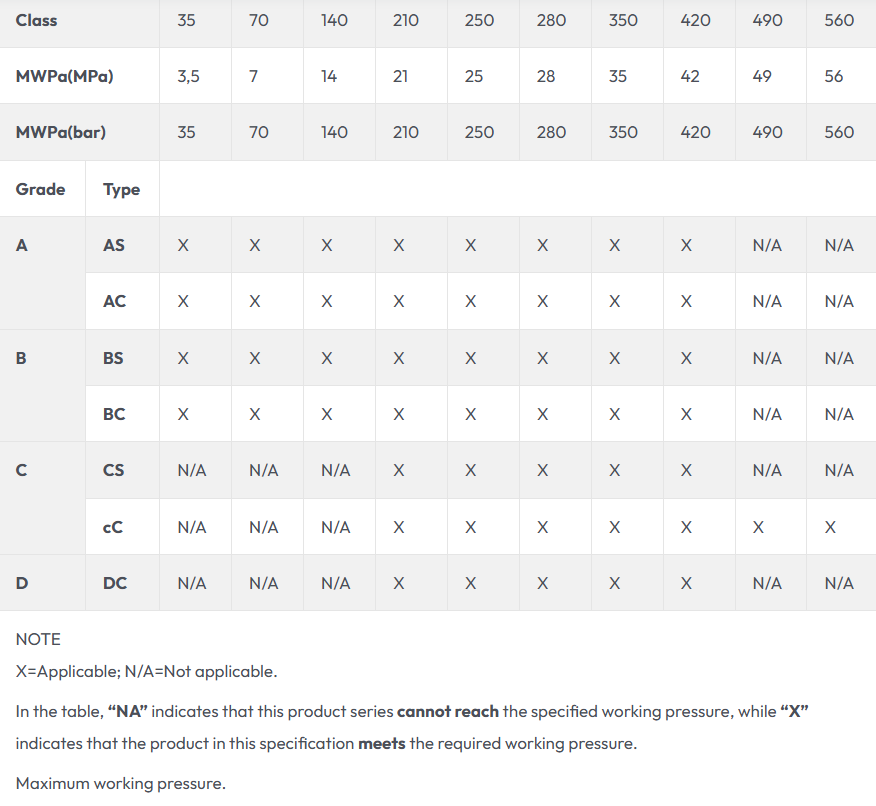Click the NOTE heading below the table
Viewport: 876px width, 806px height.
click(x=38, y=639)
